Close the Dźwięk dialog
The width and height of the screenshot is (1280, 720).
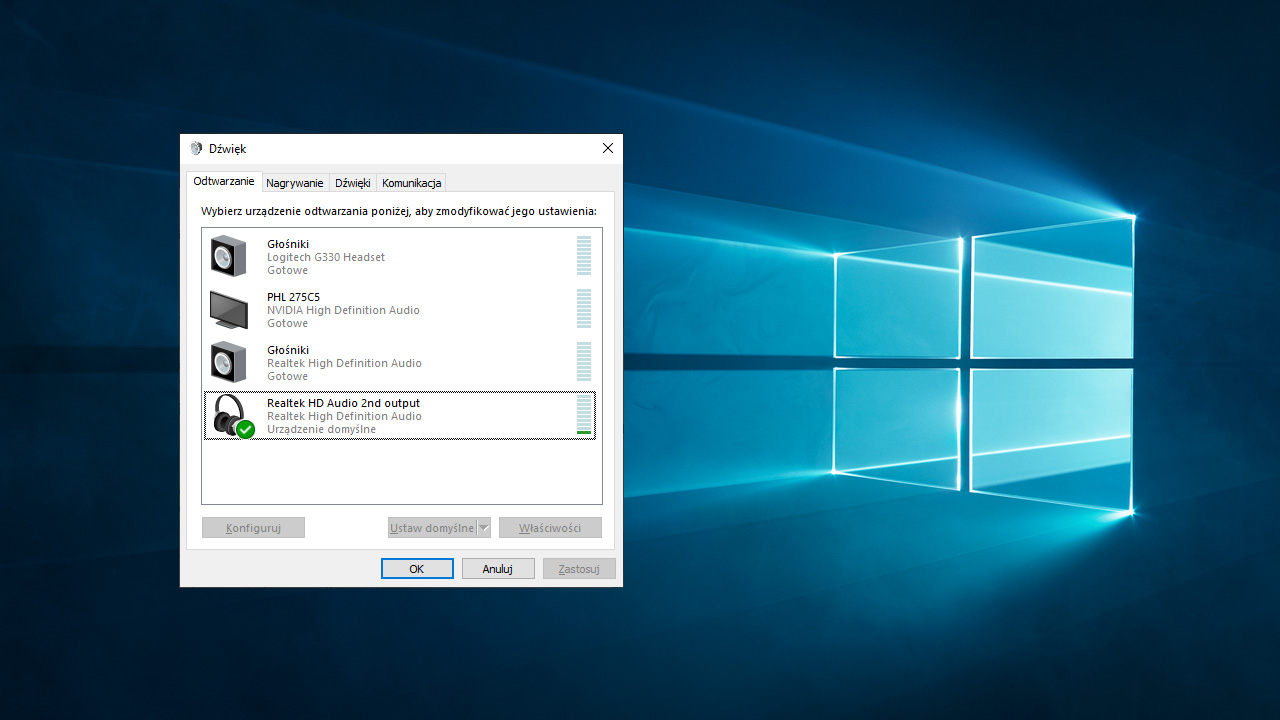tap(608, 148)
